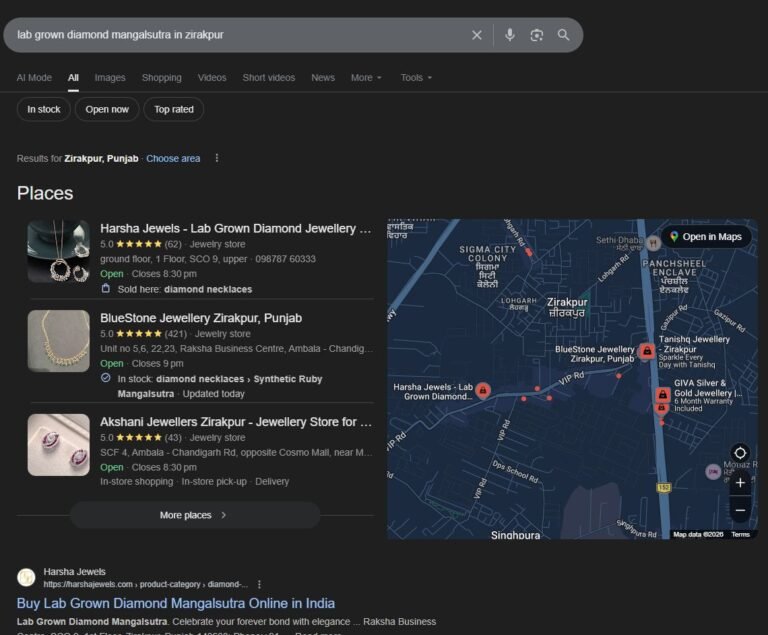Click the verified check icon beside In stock
The width and height of the screenshot is (768, 635).
pyautogui.click(x=105, y=378)
